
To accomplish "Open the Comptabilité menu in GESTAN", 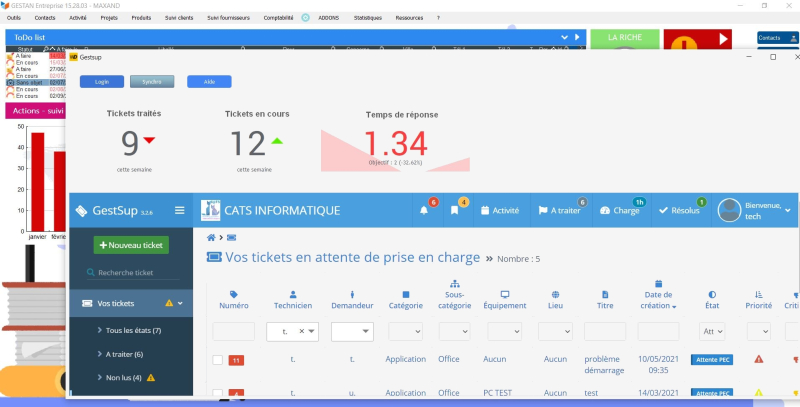I will pos(279,18).
